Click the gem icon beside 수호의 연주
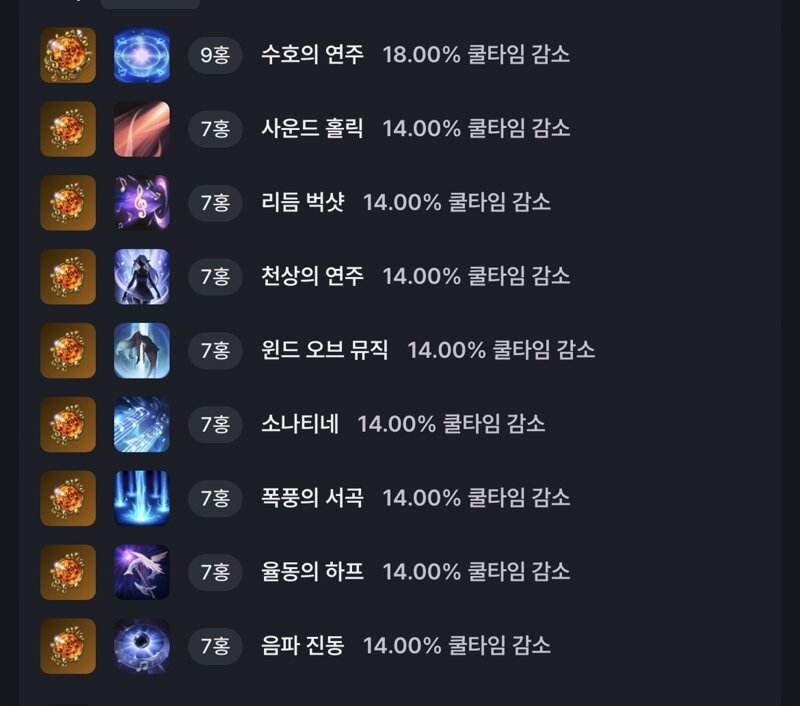 [x=68, y=55]
